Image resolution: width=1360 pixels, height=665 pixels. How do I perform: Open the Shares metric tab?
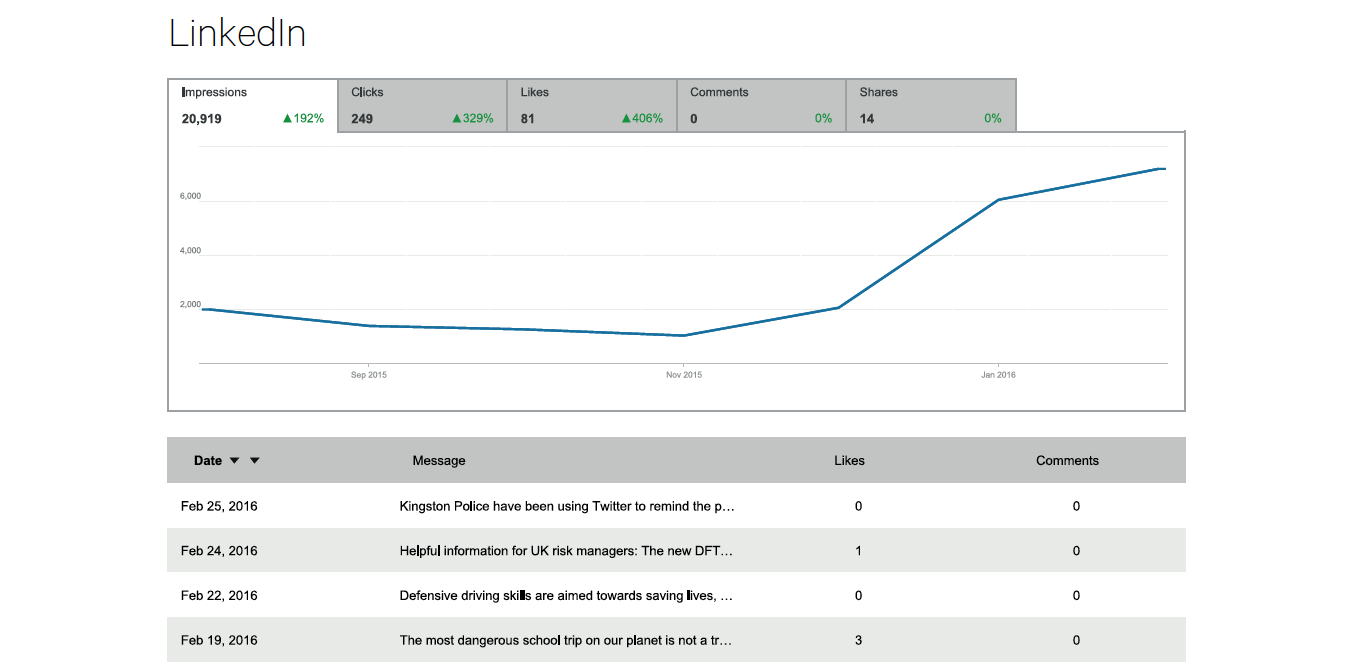(931, 106)
